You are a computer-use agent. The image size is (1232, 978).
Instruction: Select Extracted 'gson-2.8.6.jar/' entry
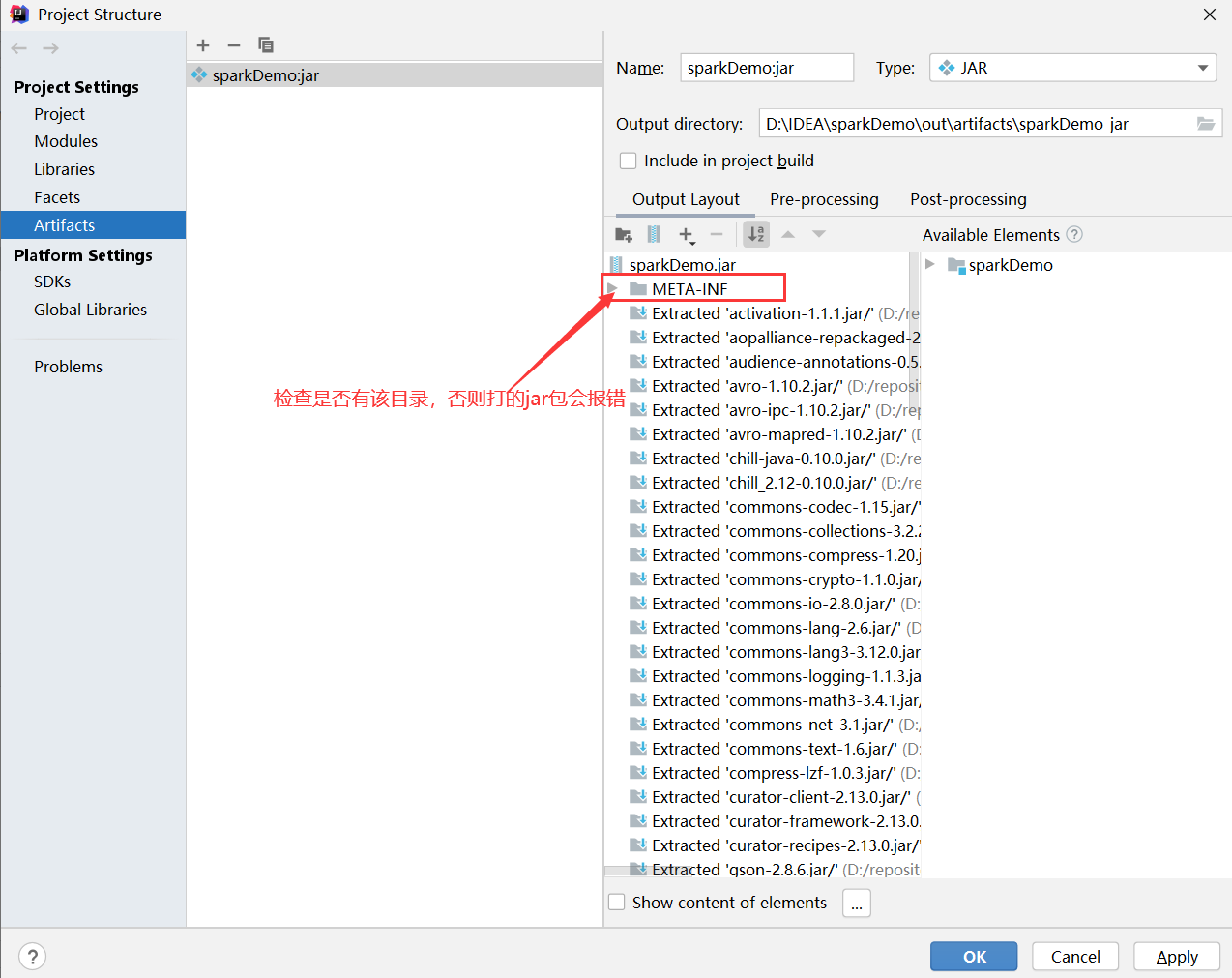(x=775, y=869)
